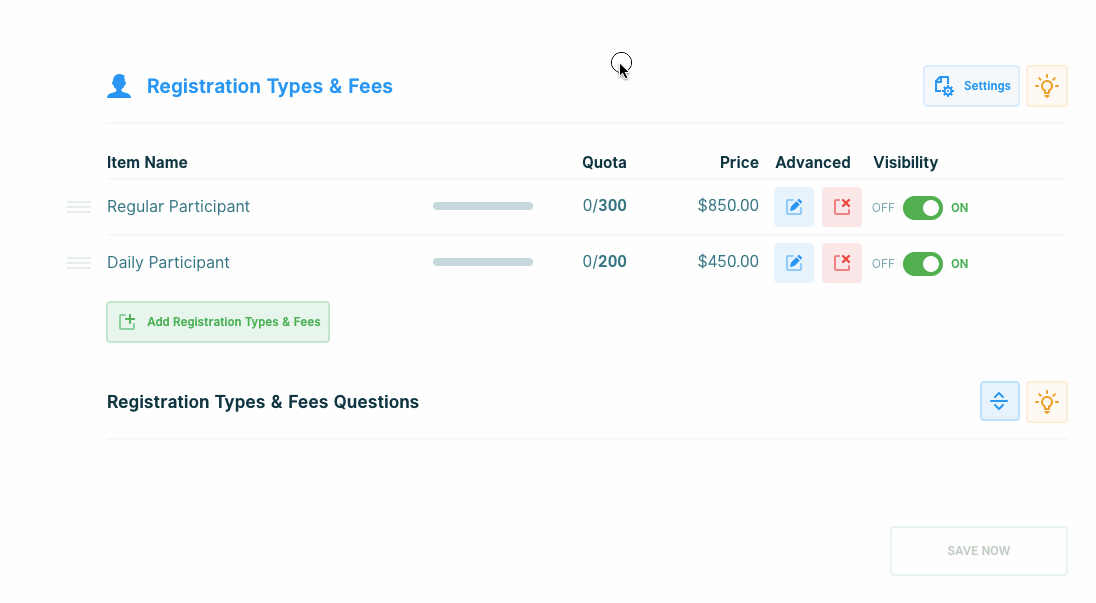Click the lightbulb icon in Questions section
The image size is (1096, 603).
tap(1047, 402)
